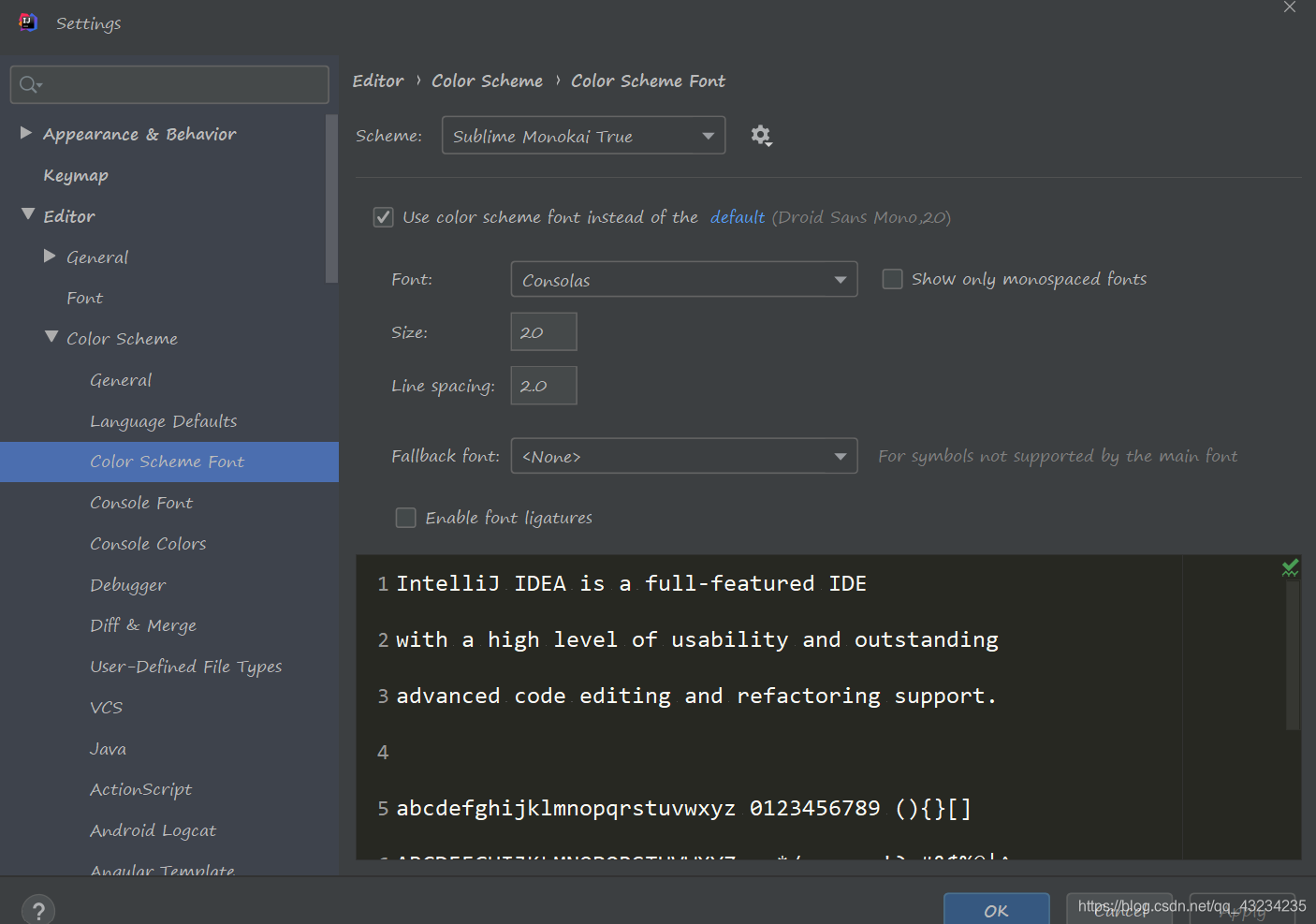This screenshot has width=1316, height=924.
Task: Open ActionScript color settings
Action: click(141, 789)
